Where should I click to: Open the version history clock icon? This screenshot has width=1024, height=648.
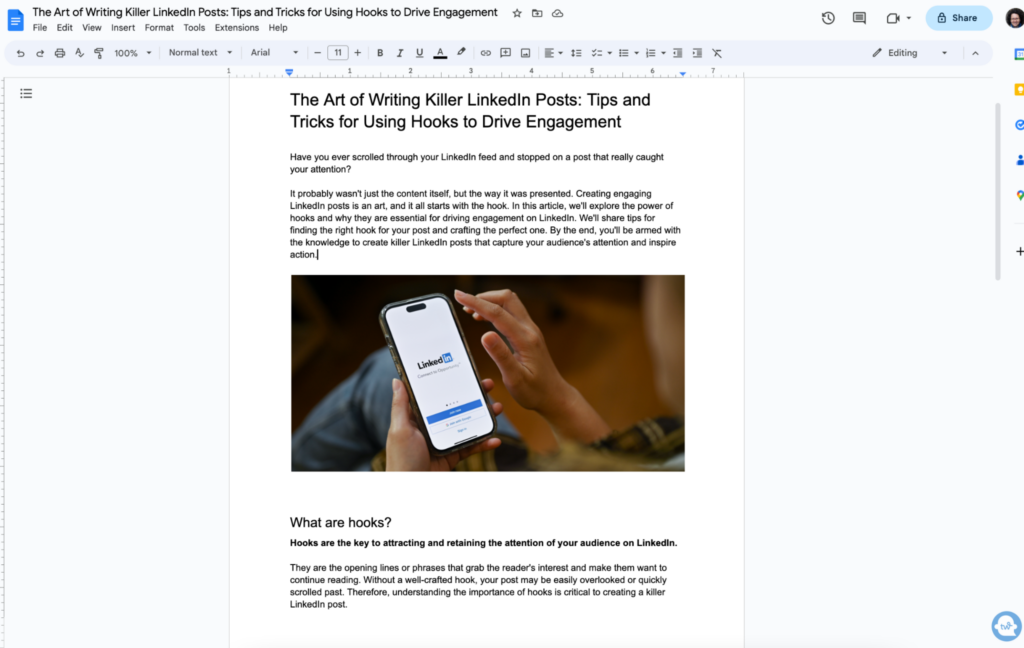[x=828, y=18]
